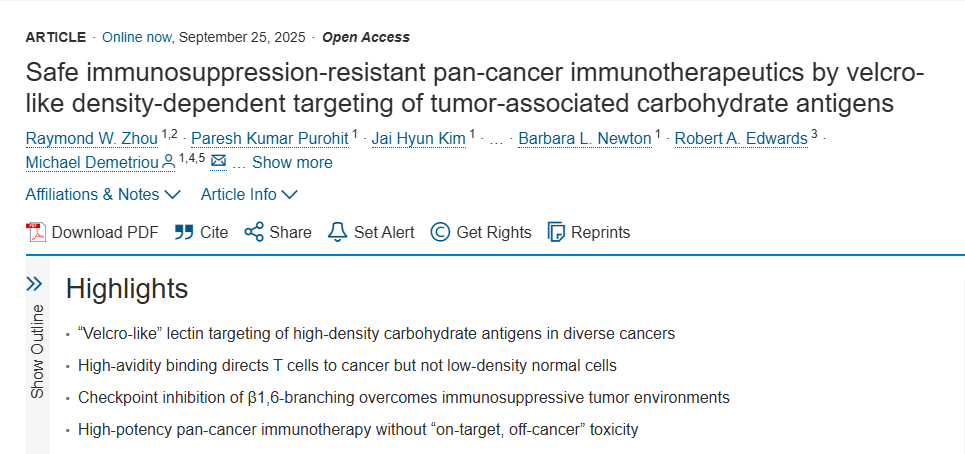Click the Cite quotation marks icon
The width and height of the screenshot is (965, 454).
point(184,232)
